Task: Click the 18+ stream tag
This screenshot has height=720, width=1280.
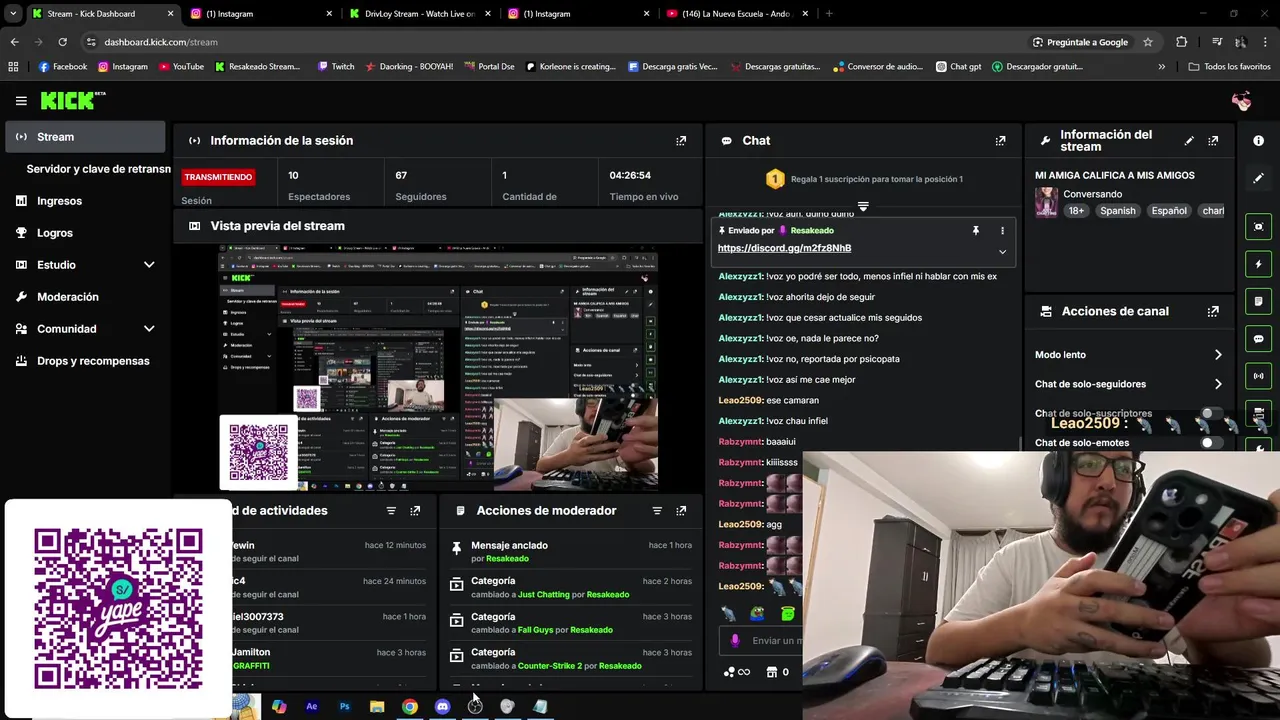Action: (x=1076, y=211)
